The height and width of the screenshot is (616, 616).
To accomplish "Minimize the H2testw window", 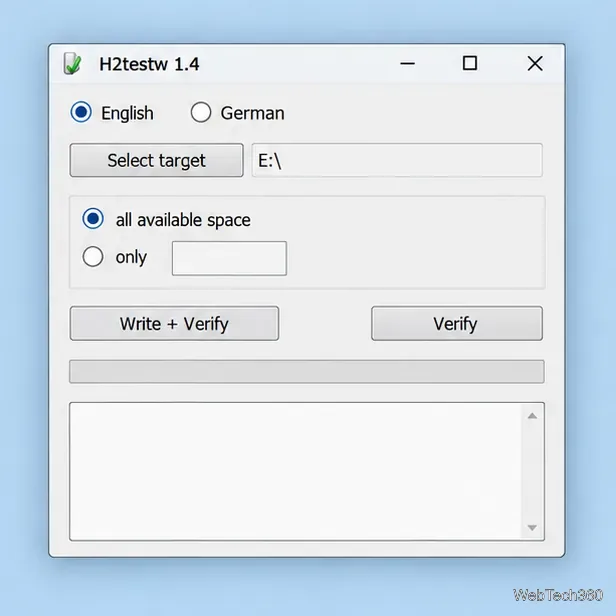I will point(407,63).
